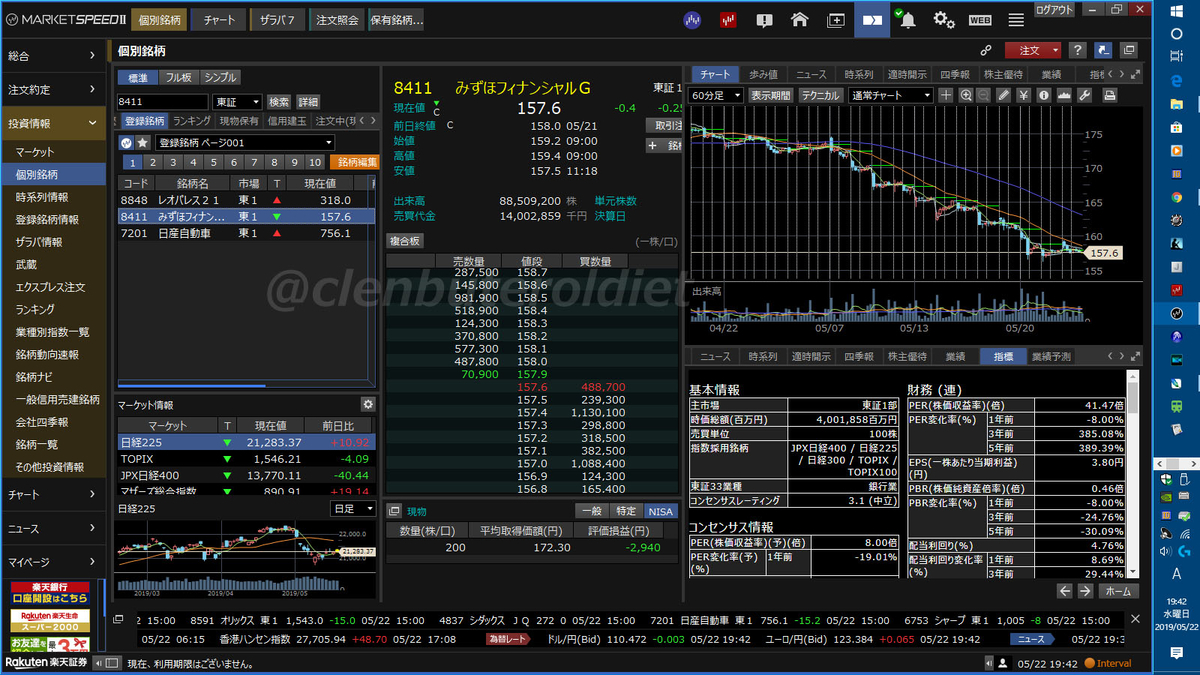The height and width of the screenshot is (675, 1200).
Task: Click the blue shortcut arrow icon
Action: 1103,50
